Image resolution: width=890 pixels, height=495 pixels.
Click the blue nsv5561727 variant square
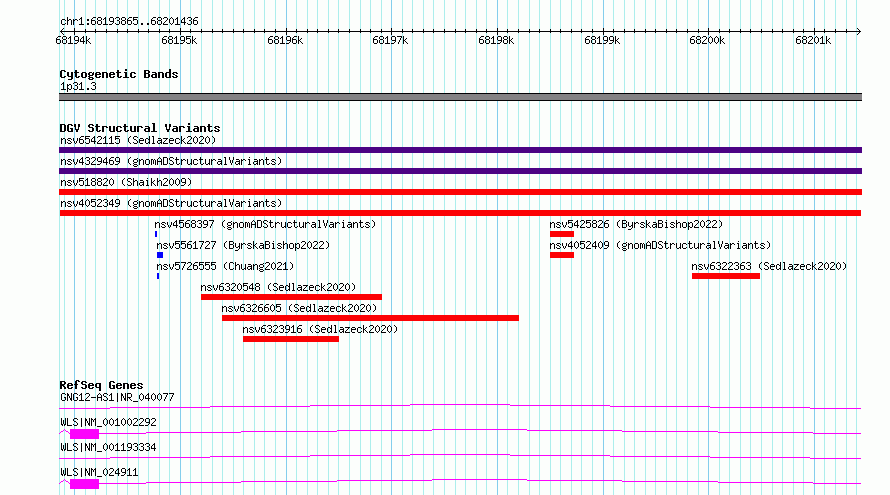(160, 255)
